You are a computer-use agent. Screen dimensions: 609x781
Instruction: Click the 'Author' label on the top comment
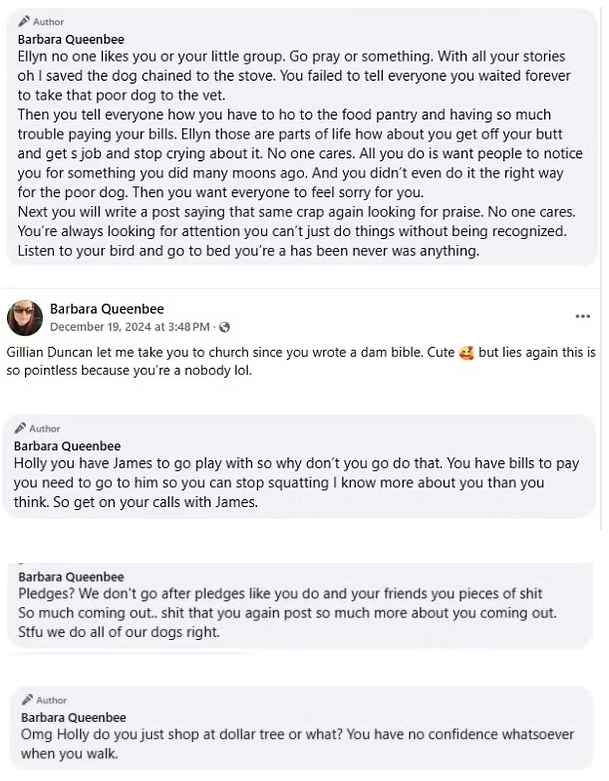tap(48, 22)
